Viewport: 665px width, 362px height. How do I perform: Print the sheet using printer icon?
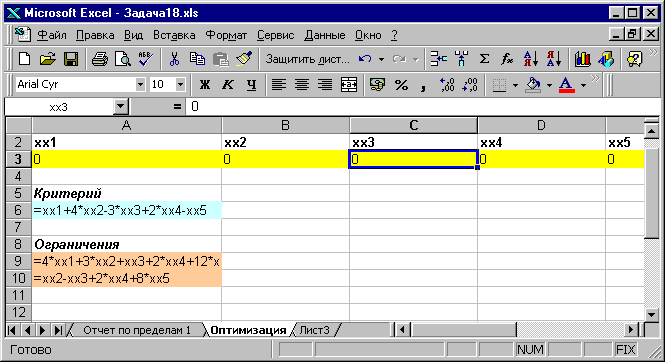(100, 59)
